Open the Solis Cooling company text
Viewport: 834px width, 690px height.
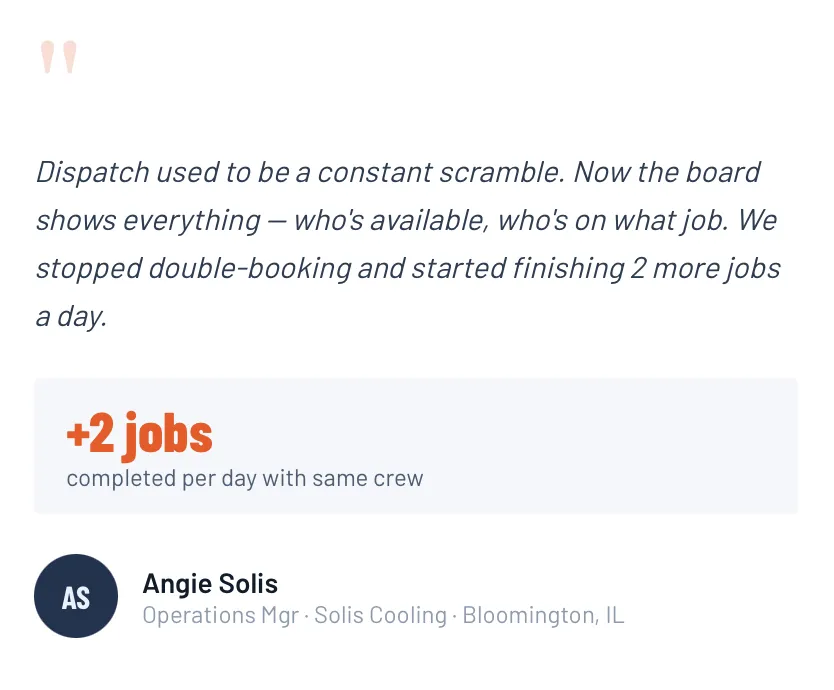(380, 615)
